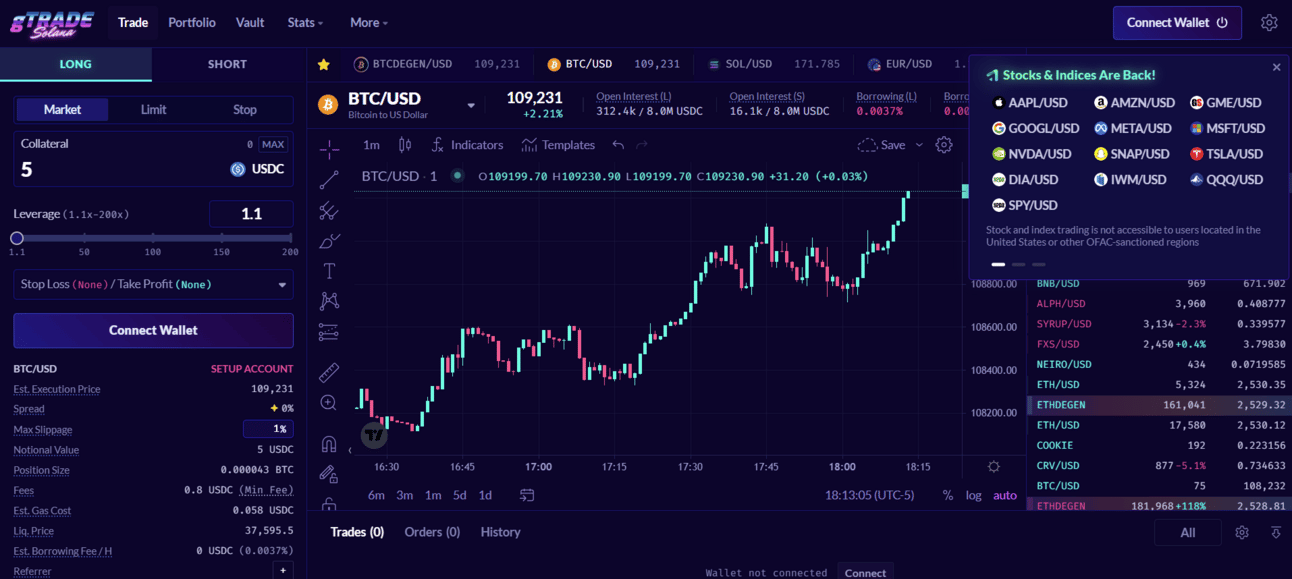Select SOL/USD in ticker bar
Image resolution: width=1292 pixels, height=579 pixels.
774,64
